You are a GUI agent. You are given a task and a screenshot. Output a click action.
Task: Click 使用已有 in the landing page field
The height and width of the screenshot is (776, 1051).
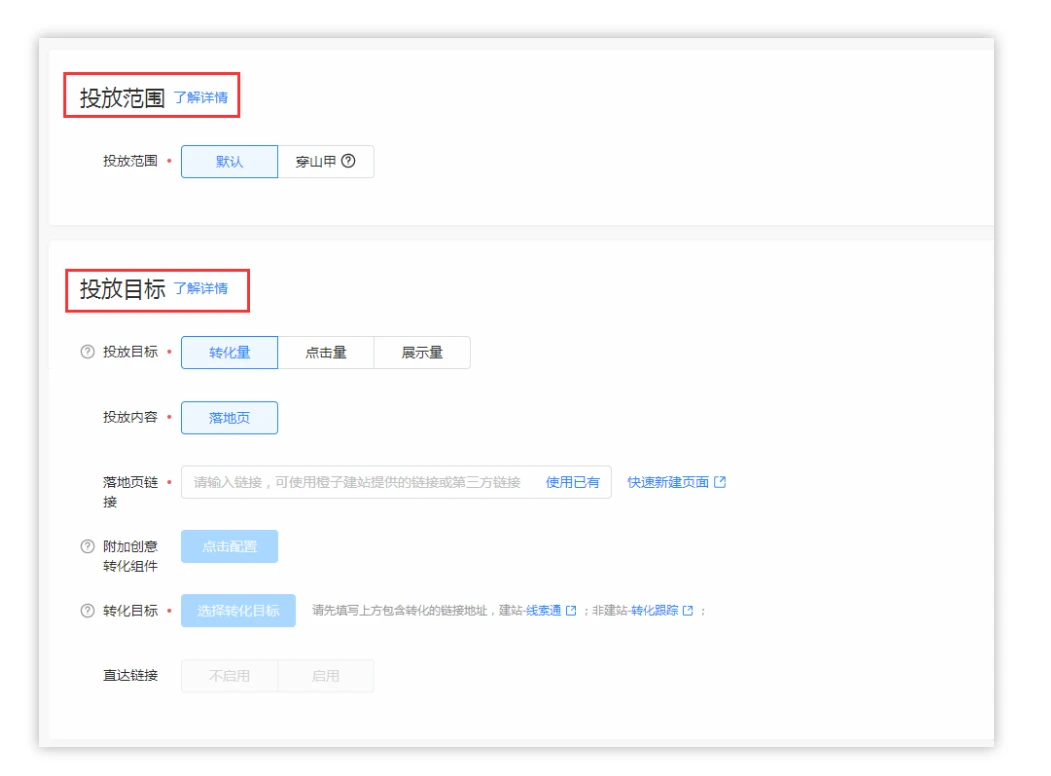(572, 482)
